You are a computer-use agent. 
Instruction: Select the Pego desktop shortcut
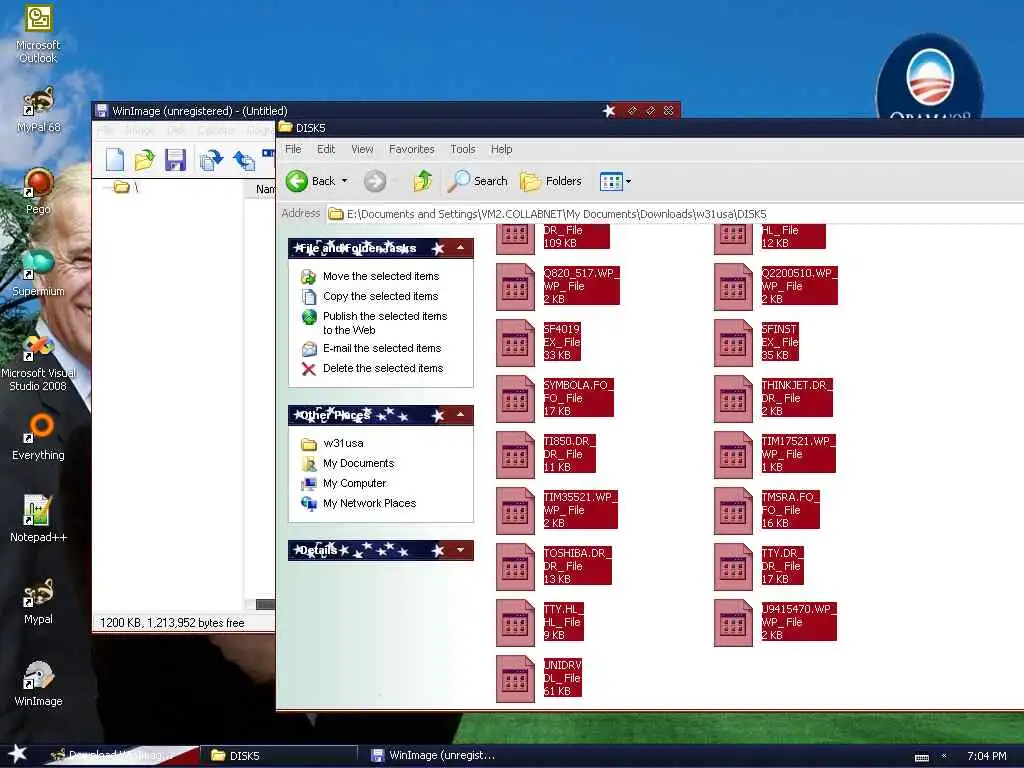click(38, 183)
